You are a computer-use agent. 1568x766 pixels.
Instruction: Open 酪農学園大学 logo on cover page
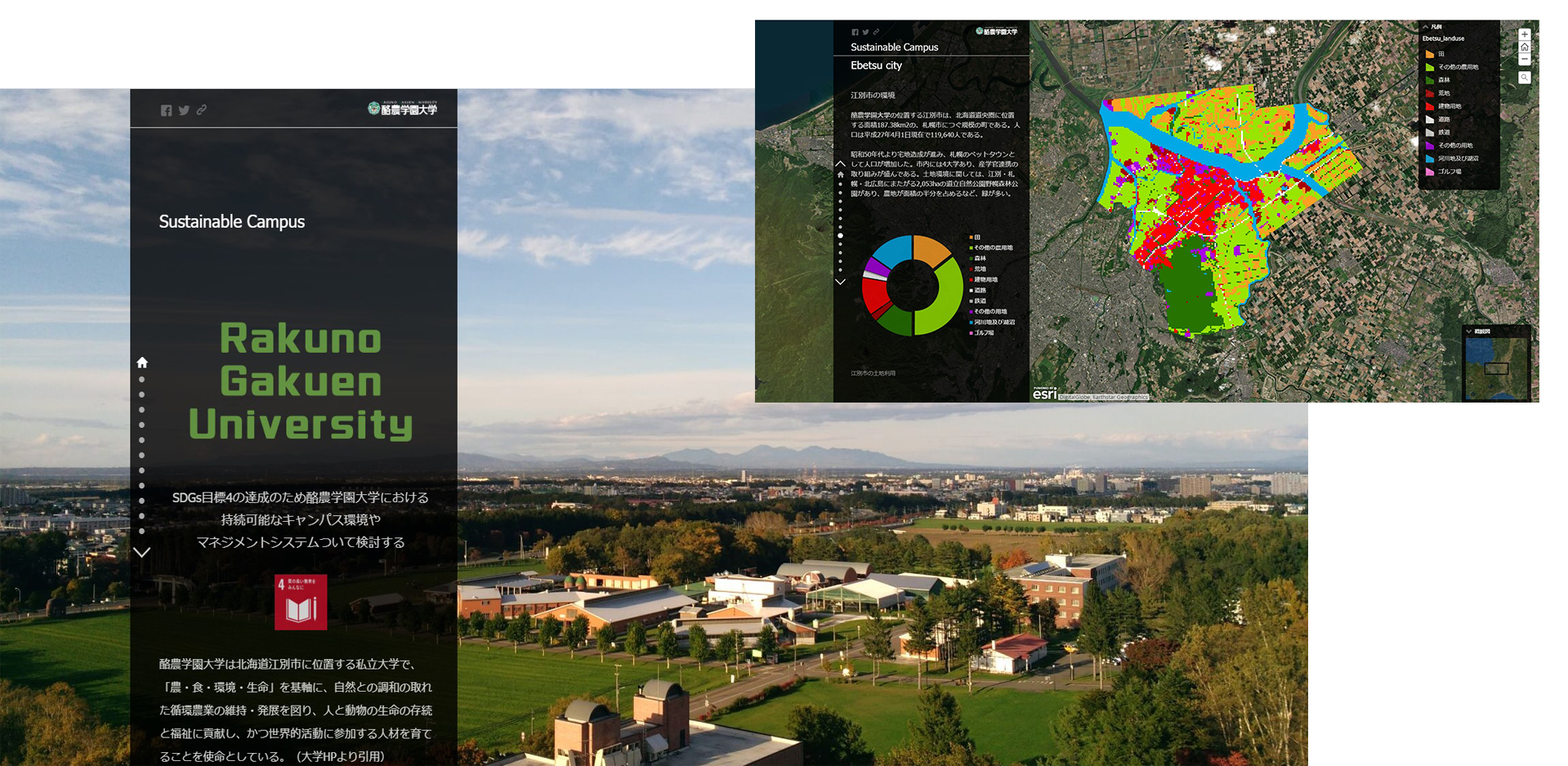point(403,108)
